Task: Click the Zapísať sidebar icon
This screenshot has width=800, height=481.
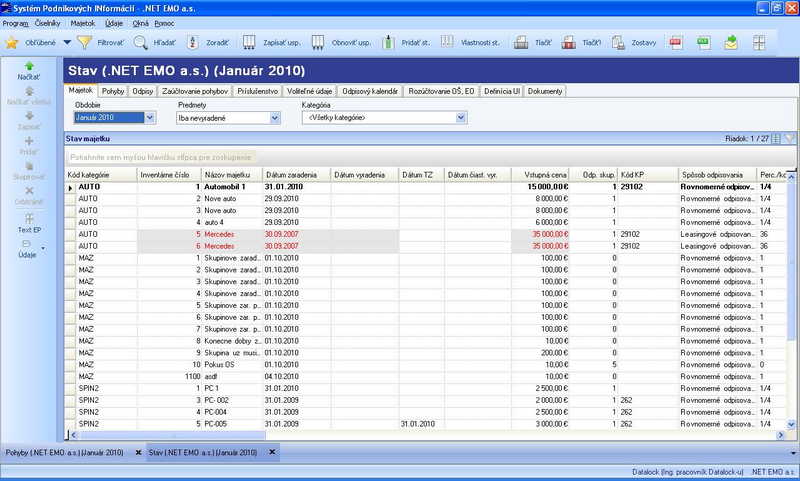Action: 29,116
